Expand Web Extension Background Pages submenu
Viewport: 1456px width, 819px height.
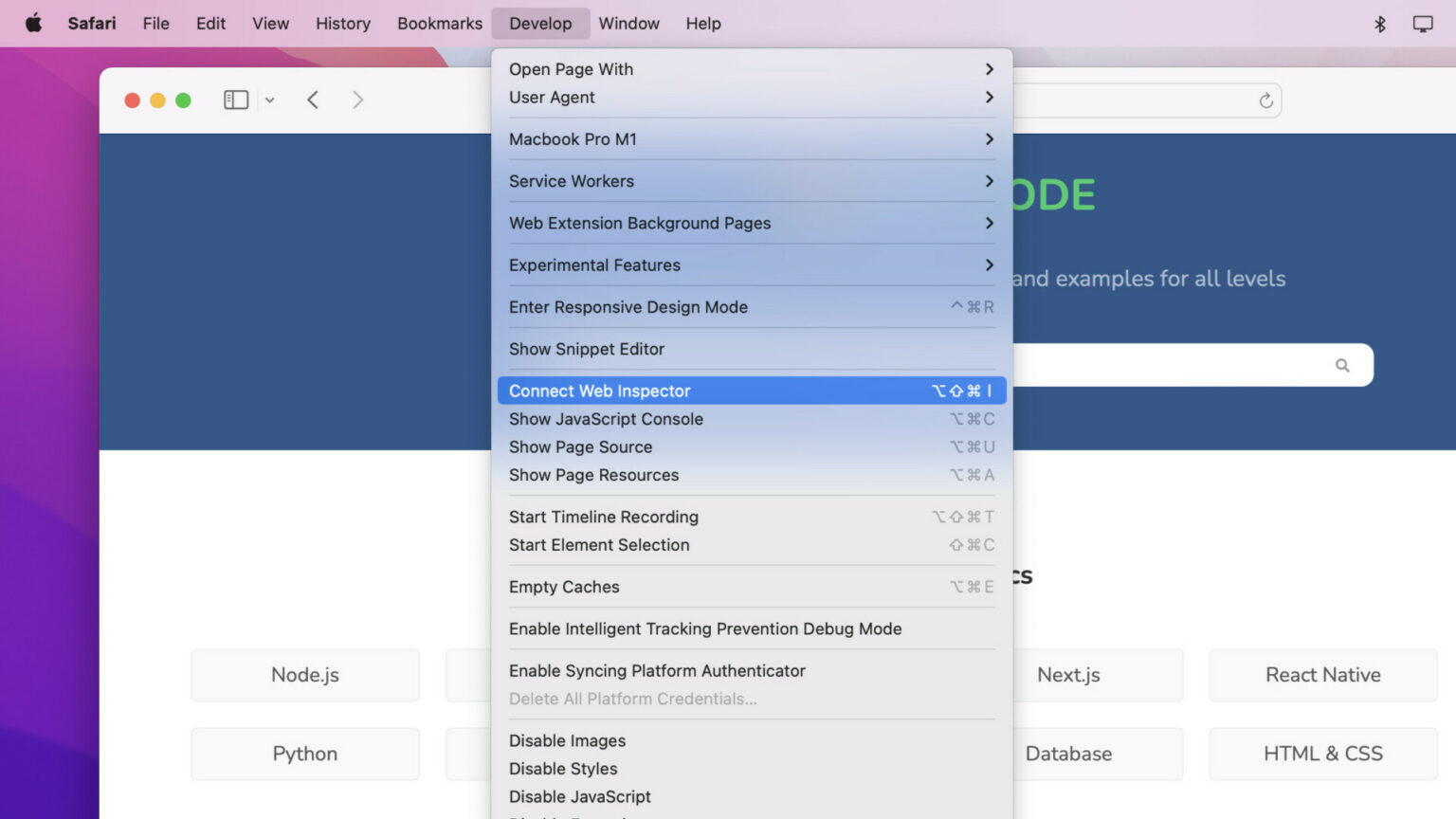(x=752, y=224)
